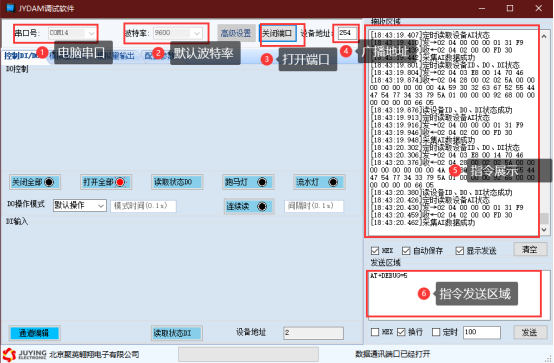Start the 流水灯 mode button
Image resolution: width=554 pixels, height=363 pixels.
[x=319, y=182]
